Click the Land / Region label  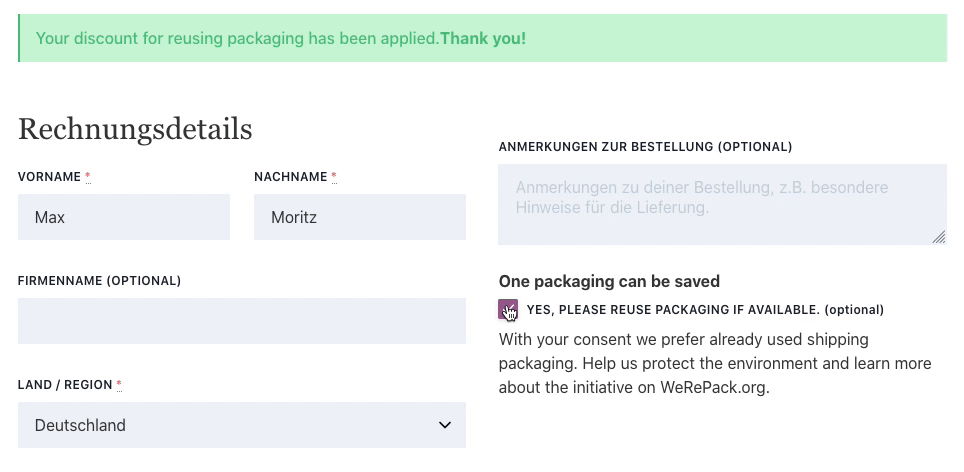coord(65,385)
